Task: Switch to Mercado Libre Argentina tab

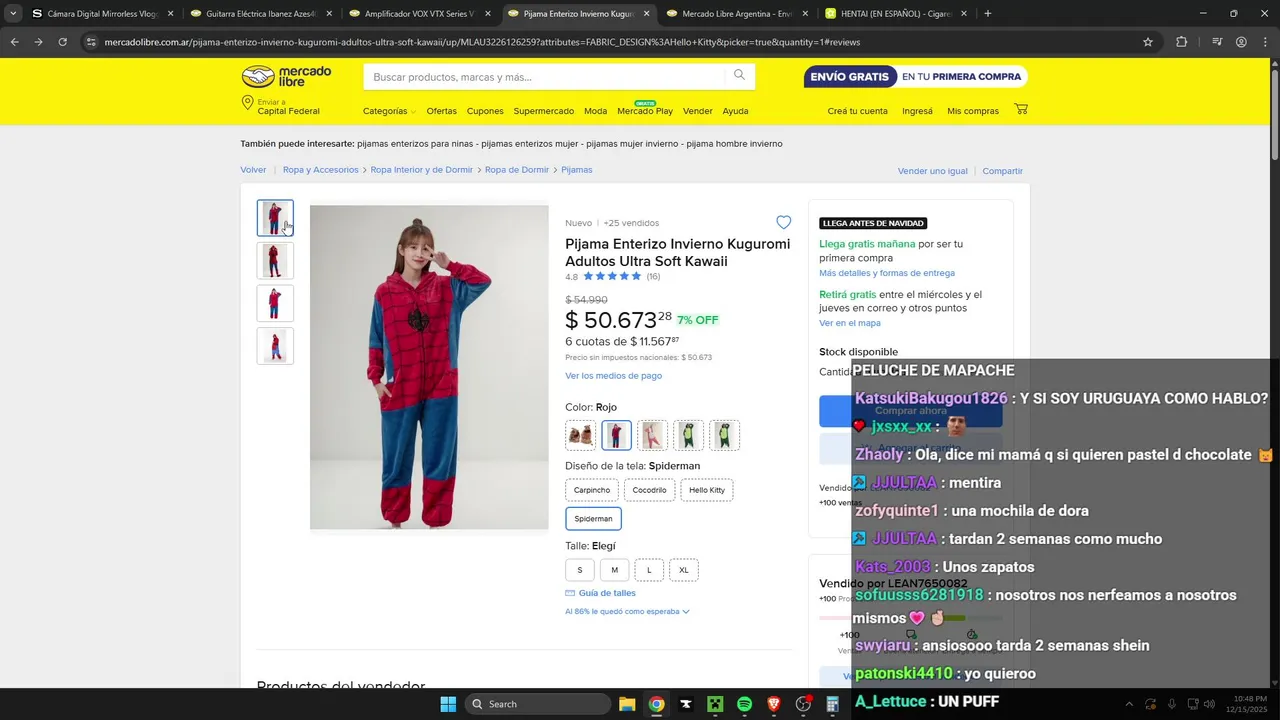Action: [735, 14]
